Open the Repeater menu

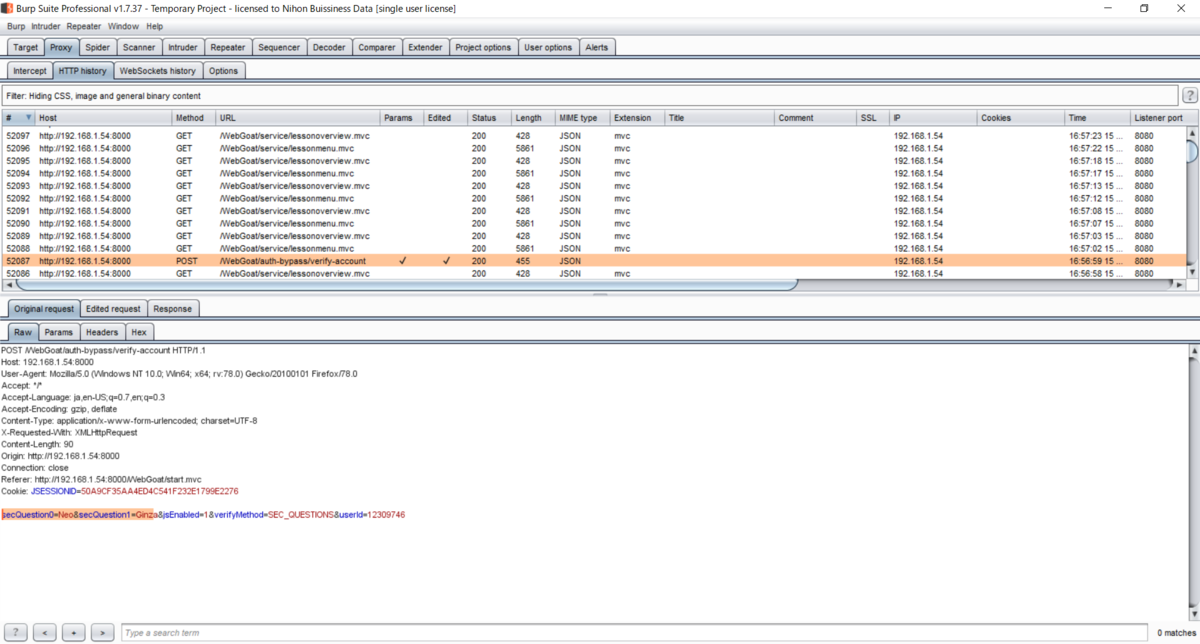click(x=84, y=26)
